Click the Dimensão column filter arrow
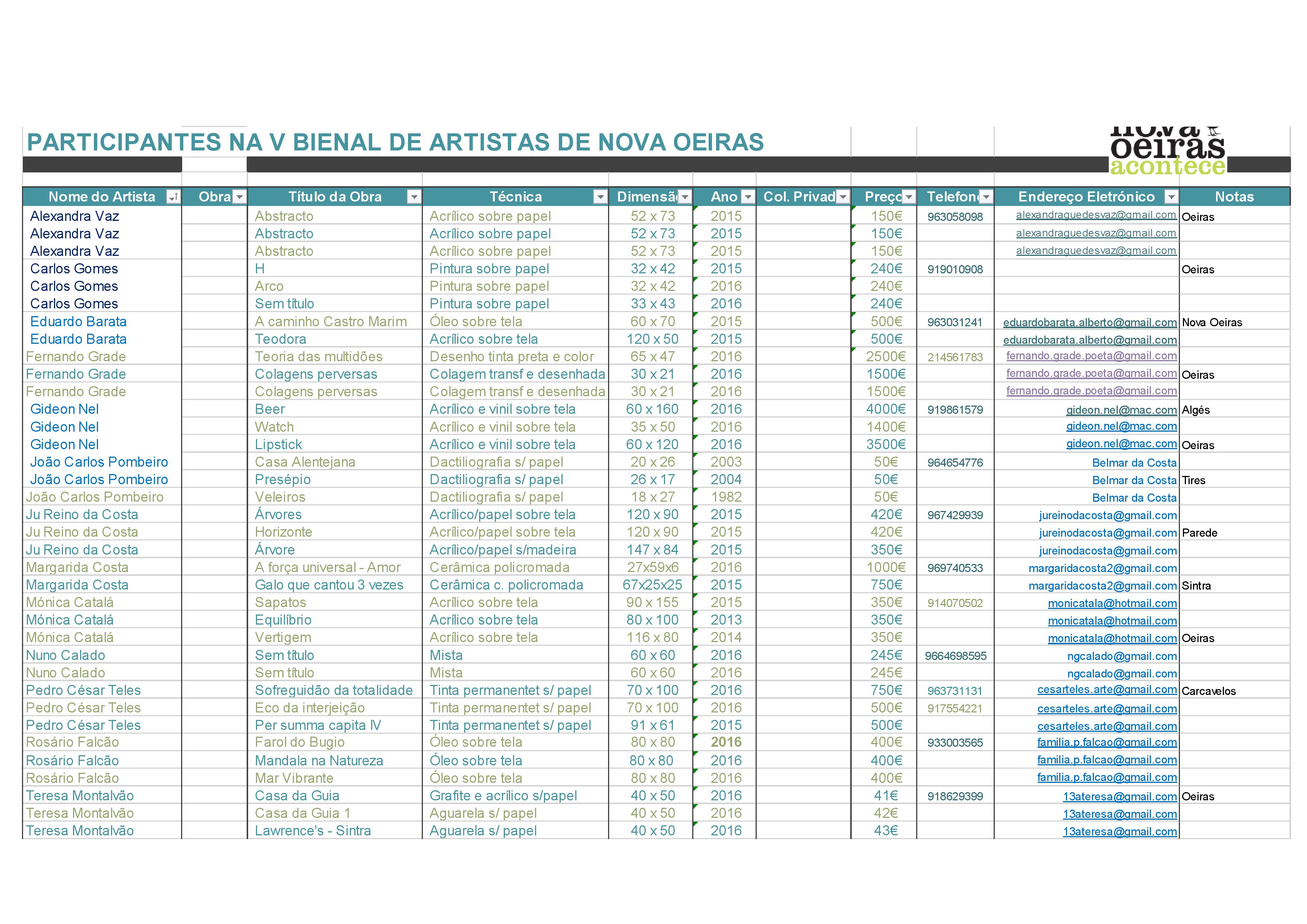 pos(685,197)
